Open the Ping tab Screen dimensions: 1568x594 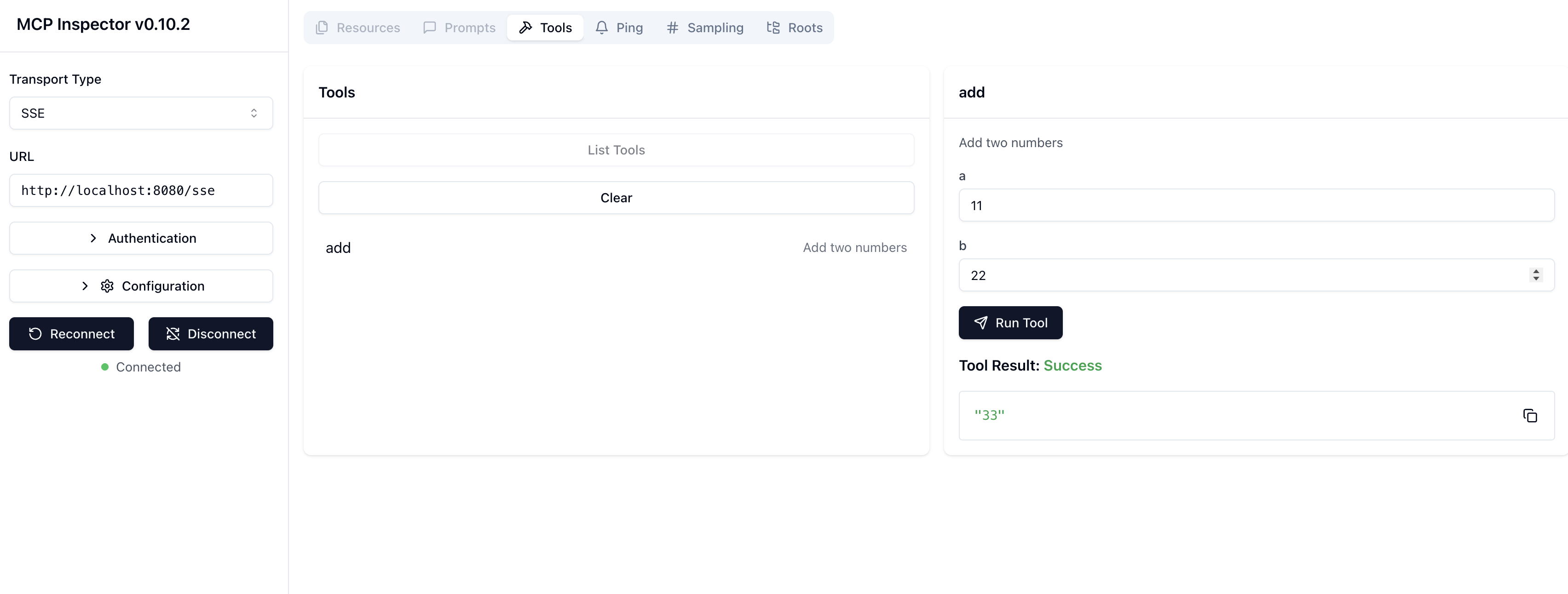(x=618, y=28)
